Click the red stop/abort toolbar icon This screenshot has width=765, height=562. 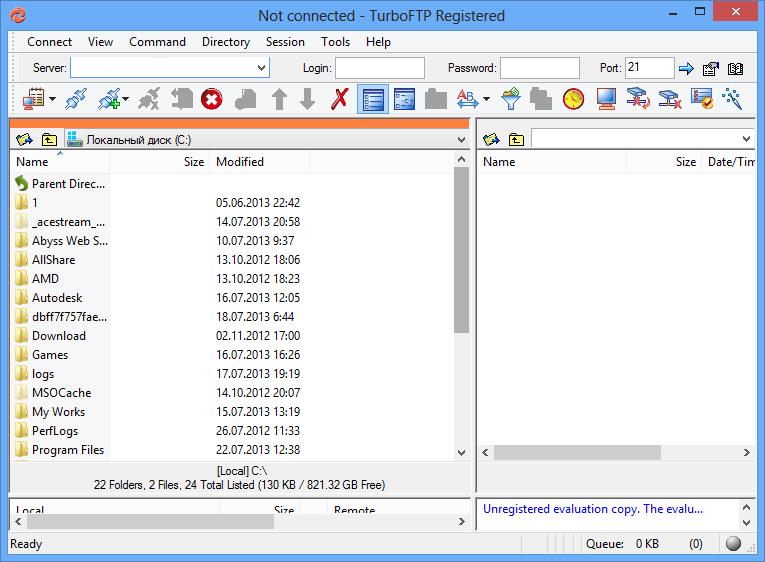pyautogui.click(x=211, y=98)
